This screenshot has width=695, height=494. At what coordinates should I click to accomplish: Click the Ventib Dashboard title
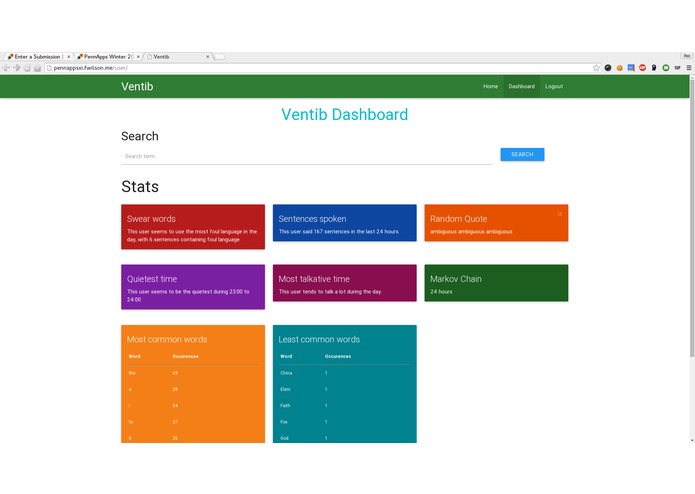pyautogui.click(x=344, y=114)
